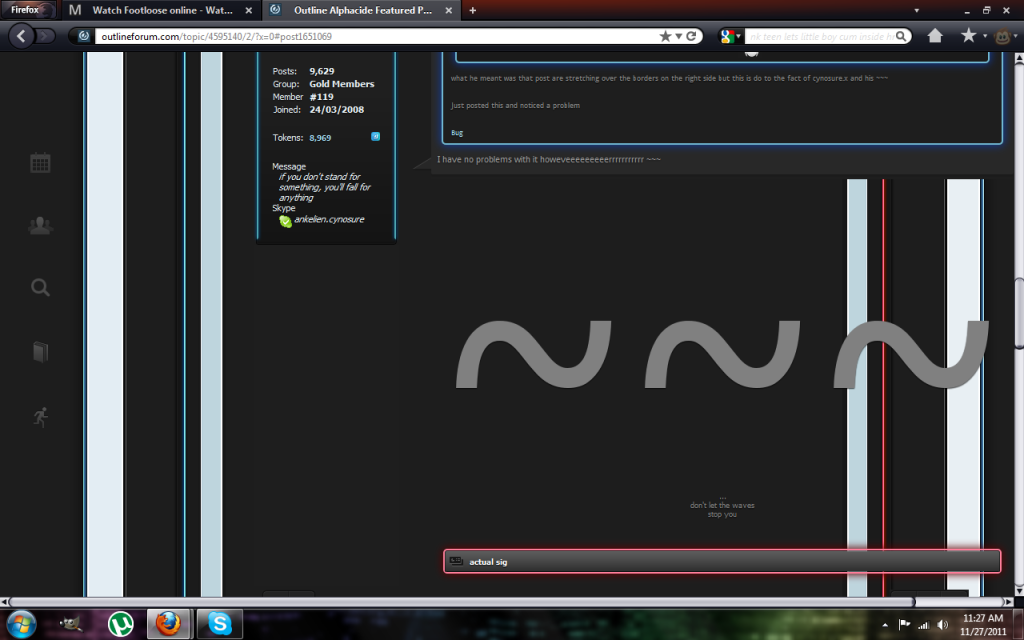1024x640 pixels.
Task: Open a new tab with plus button
Action: tap(472, 10)
